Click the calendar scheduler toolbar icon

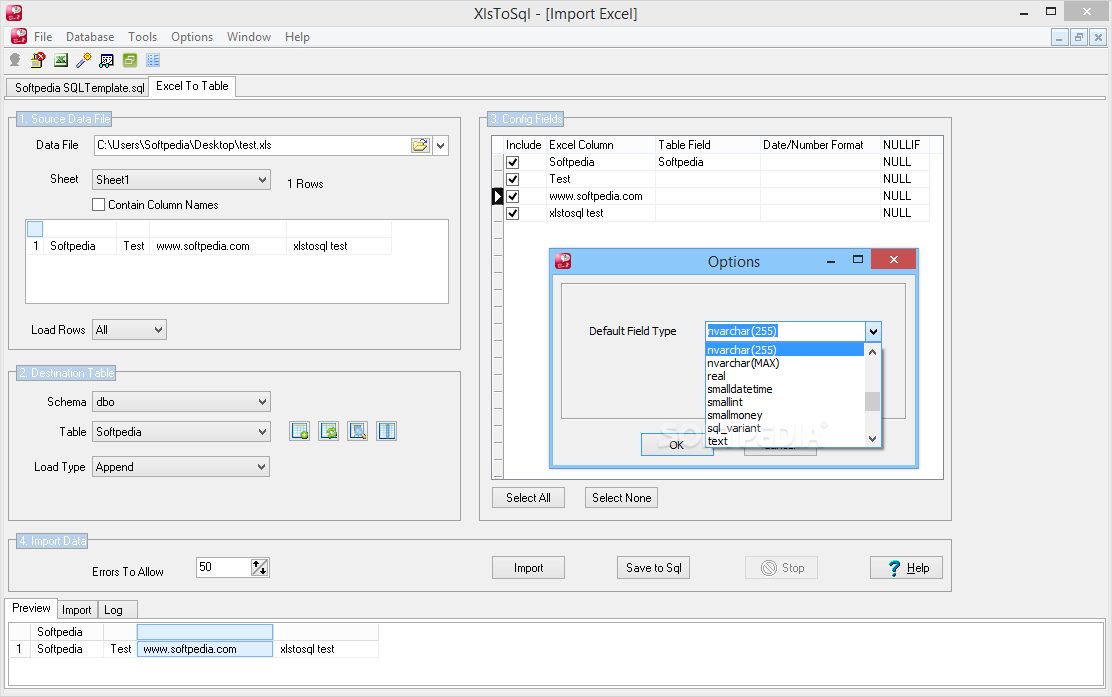pyautogui.click(x=106, y=60)
